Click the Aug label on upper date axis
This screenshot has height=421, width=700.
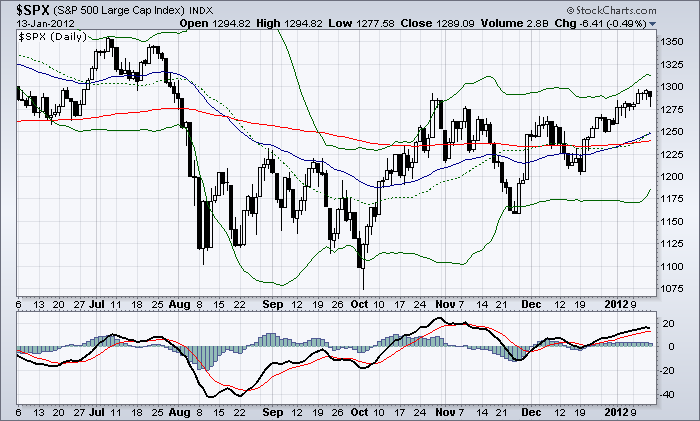pos(179,304)
